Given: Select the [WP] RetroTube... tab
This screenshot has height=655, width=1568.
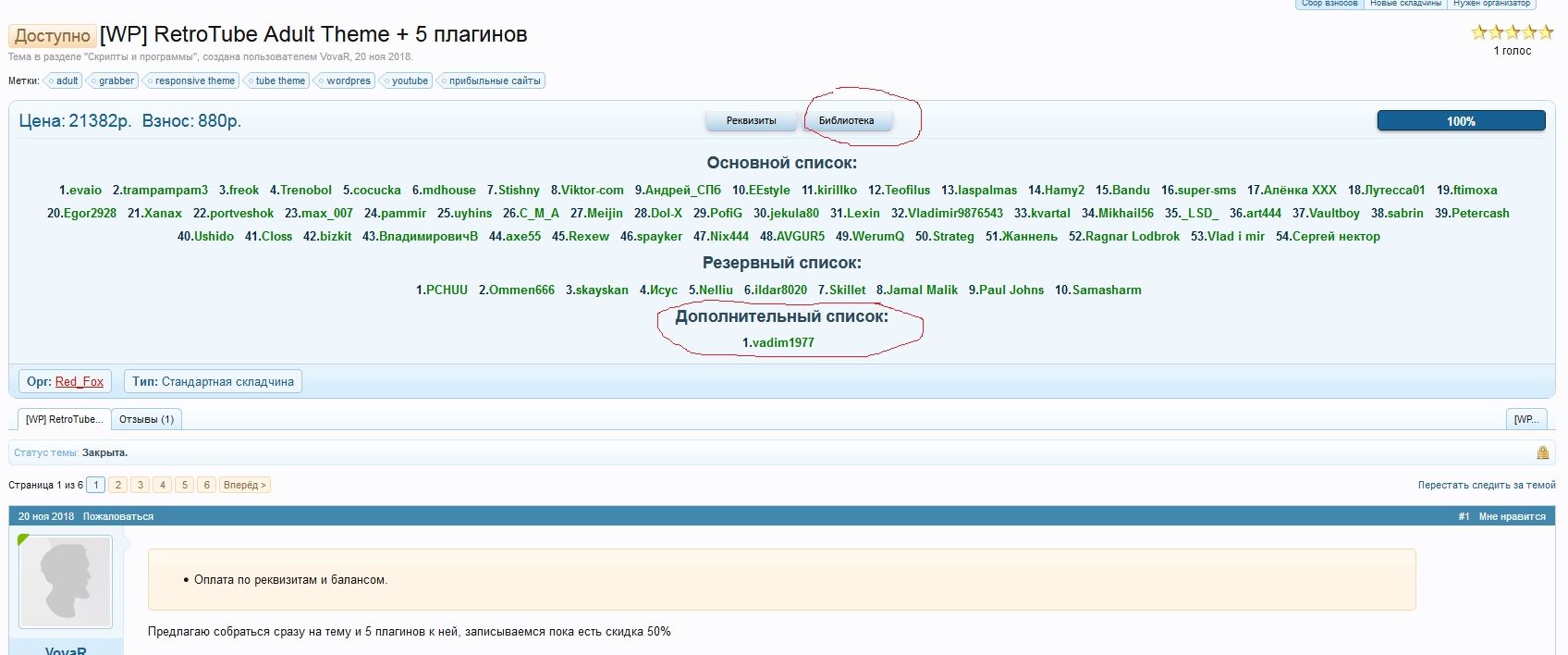Looking at the screenshot, I should [x=65, y=419].
